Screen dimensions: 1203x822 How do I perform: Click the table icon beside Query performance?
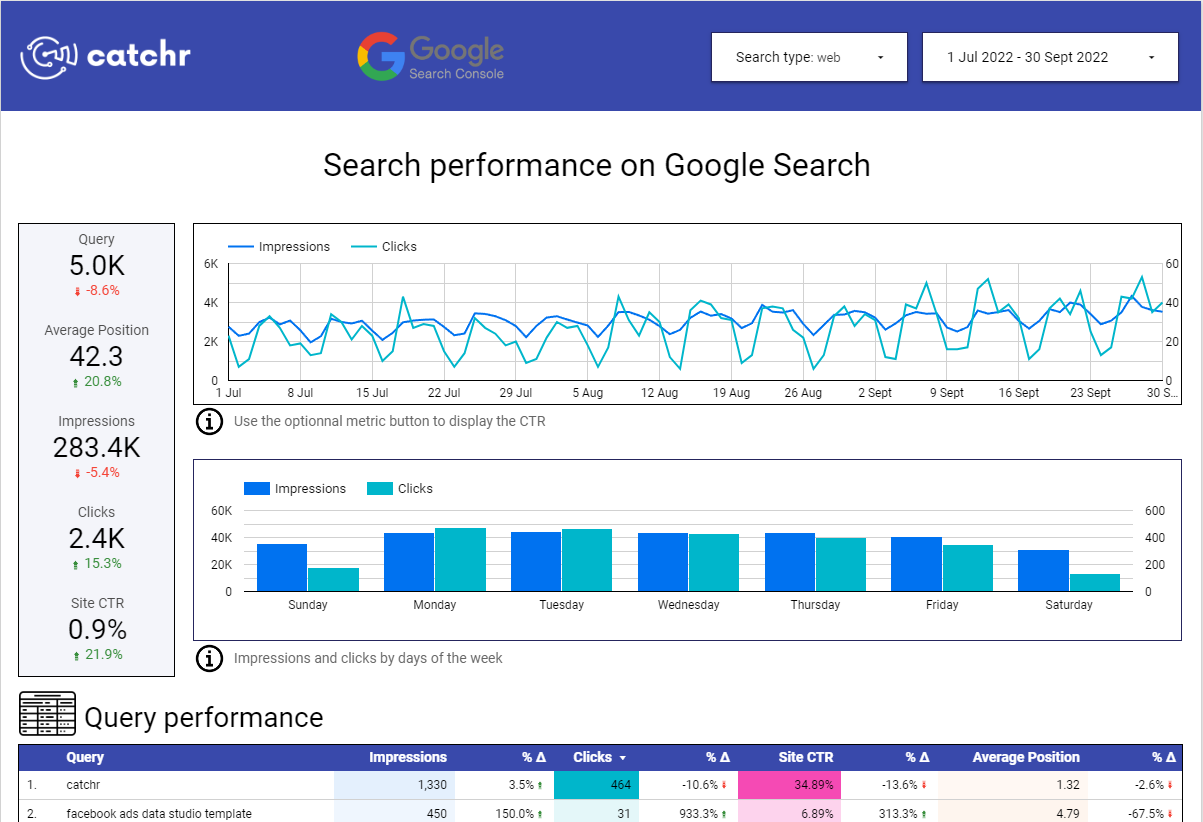(x=46, y=713)
